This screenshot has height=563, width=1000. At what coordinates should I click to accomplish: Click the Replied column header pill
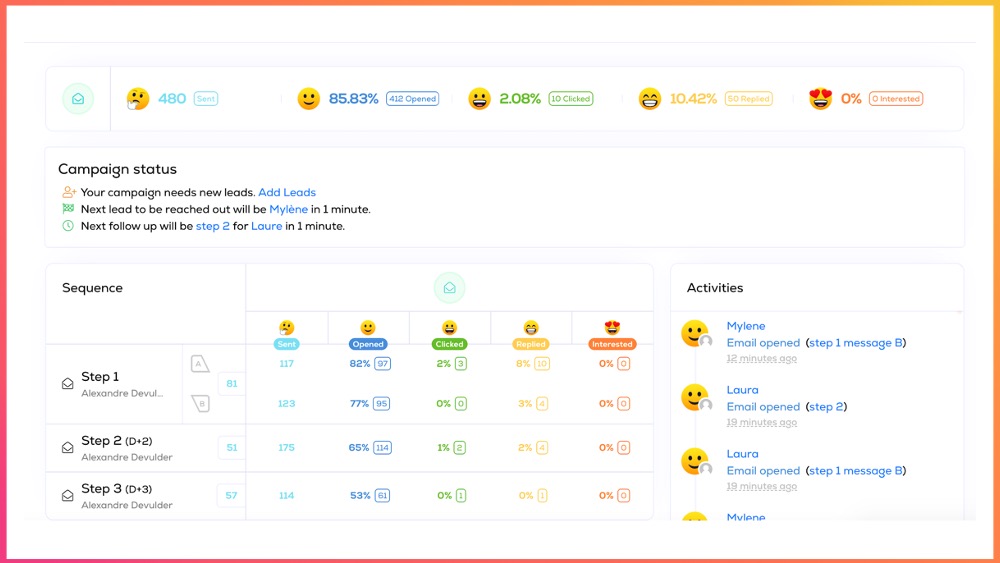pyautogui.click(x=531, y=344)
